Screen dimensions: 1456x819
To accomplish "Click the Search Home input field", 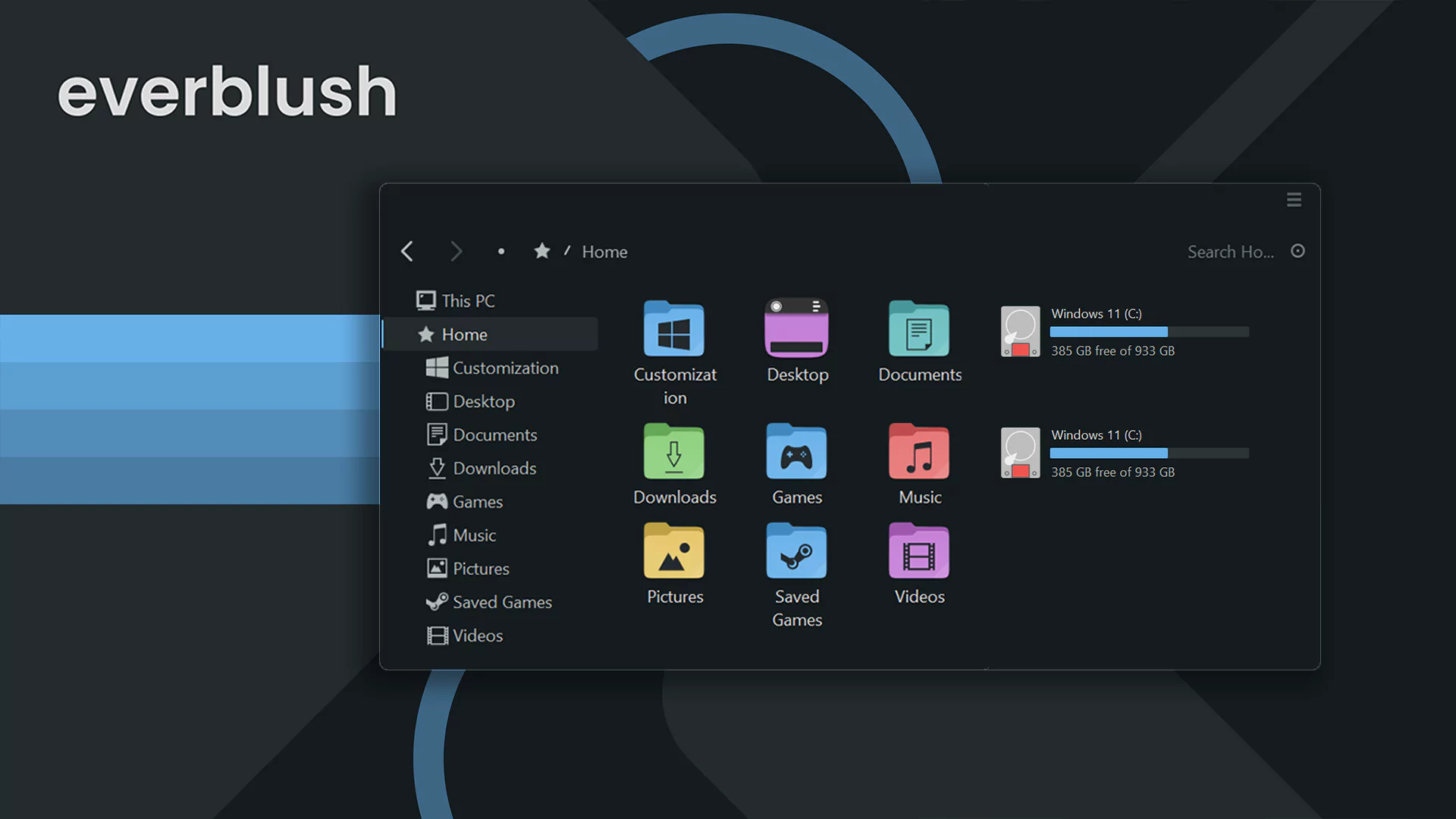I will tap(1229, 252).
